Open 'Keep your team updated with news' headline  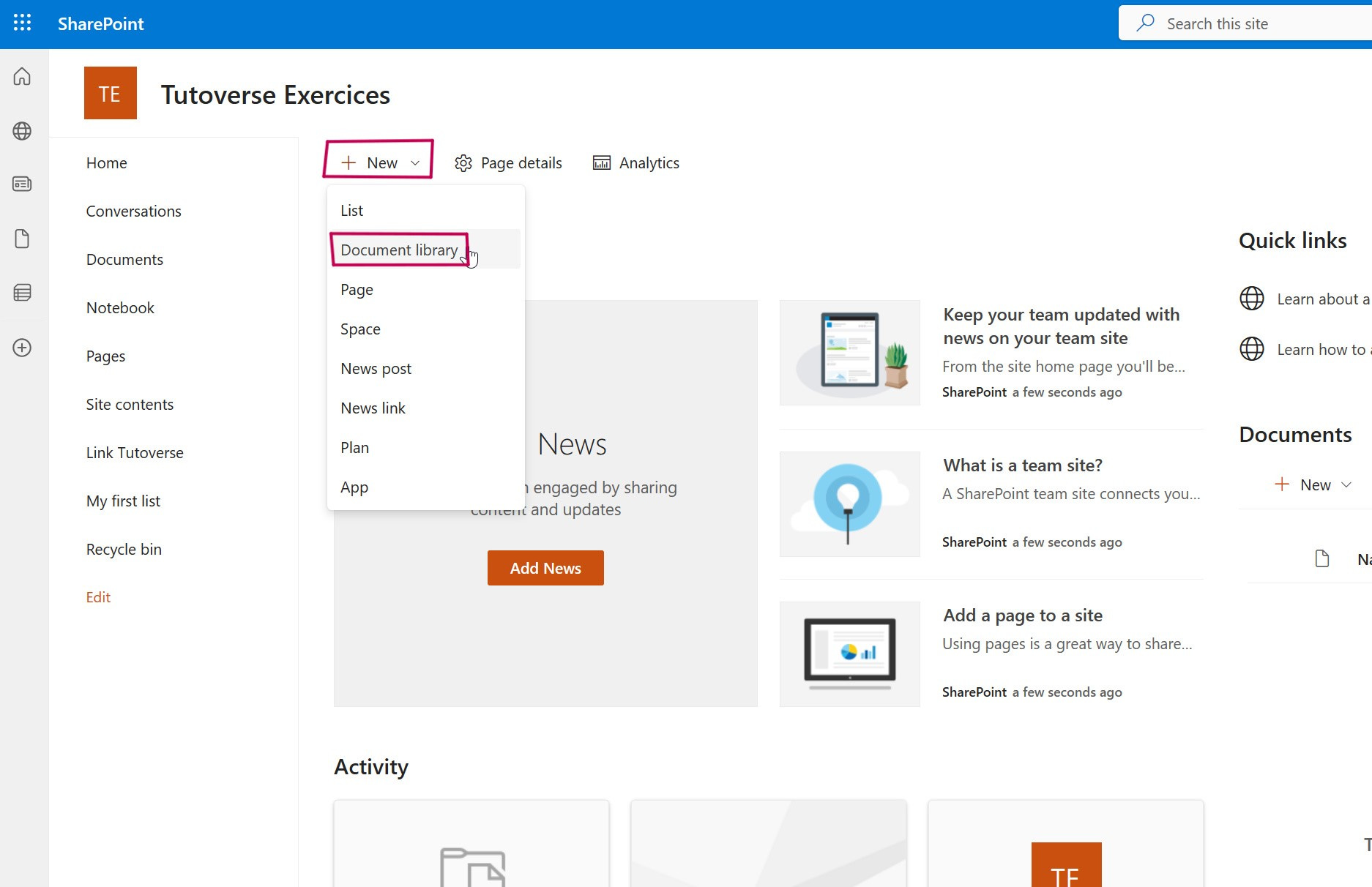pyautogui.click(x=1062, y=326)
